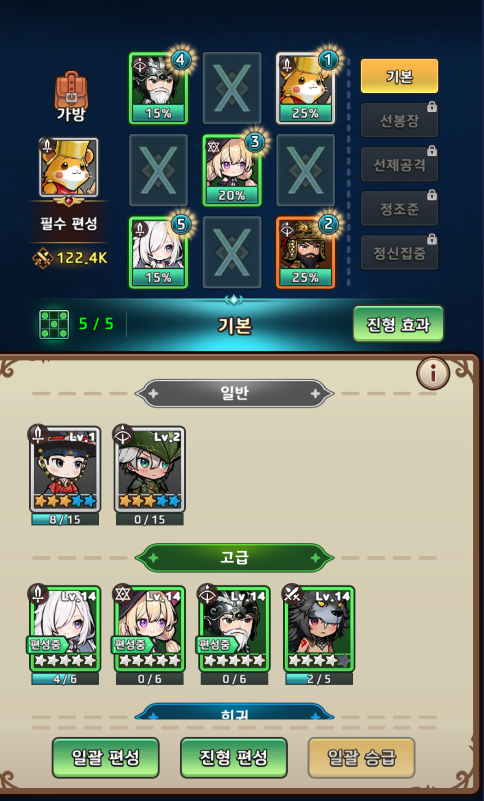Select the locked 선봉장 formation tab
Image resolution: width=484 pixels, height=801 pixels.
[x=399, y=120]
